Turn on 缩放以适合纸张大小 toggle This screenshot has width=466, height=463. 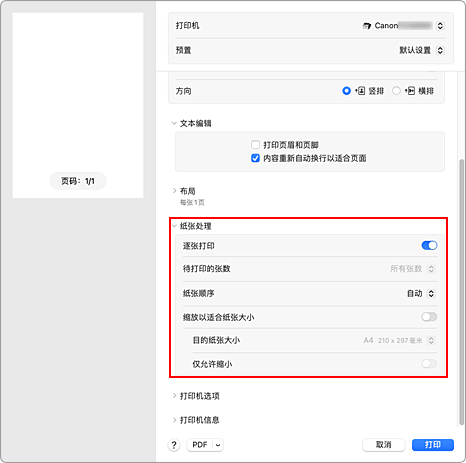(429, 317)
